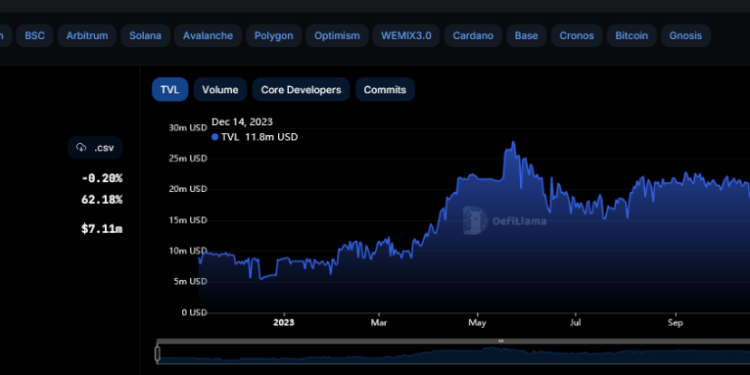Click the May x-axis label

(477, 323)
